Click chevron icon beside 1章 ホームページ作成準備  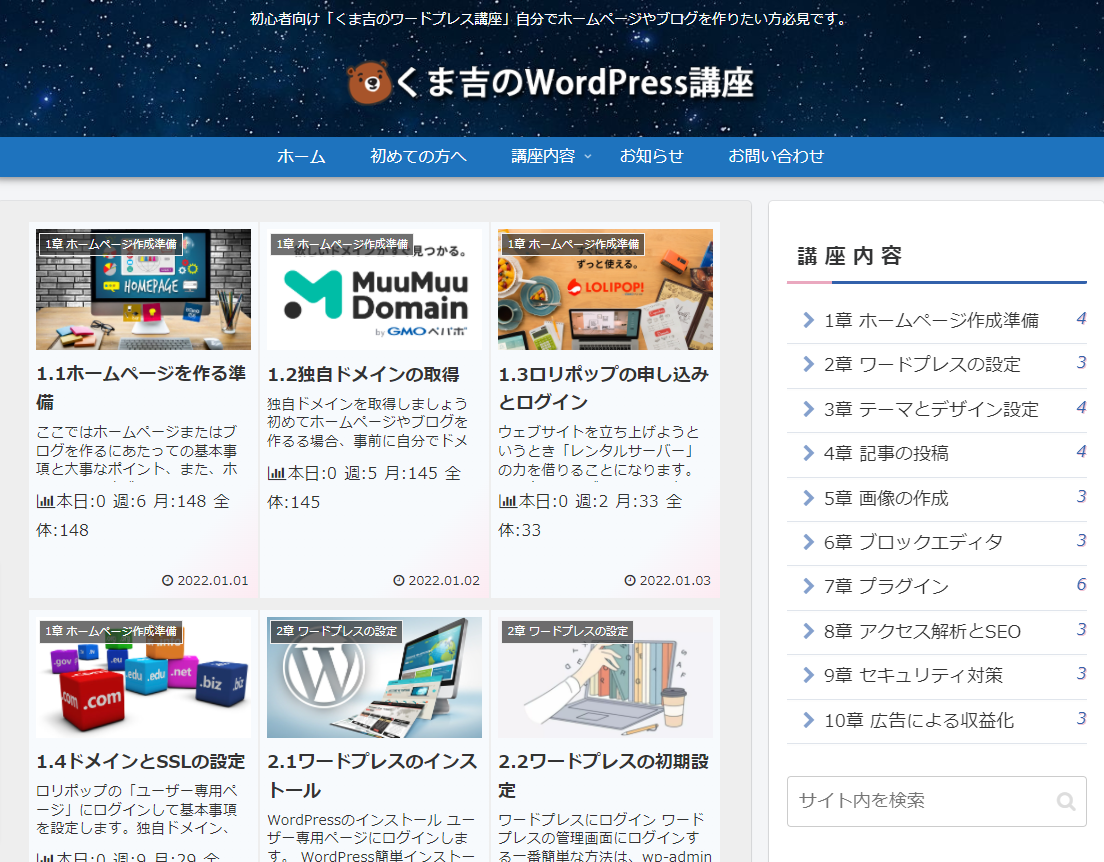pos(808,320)
